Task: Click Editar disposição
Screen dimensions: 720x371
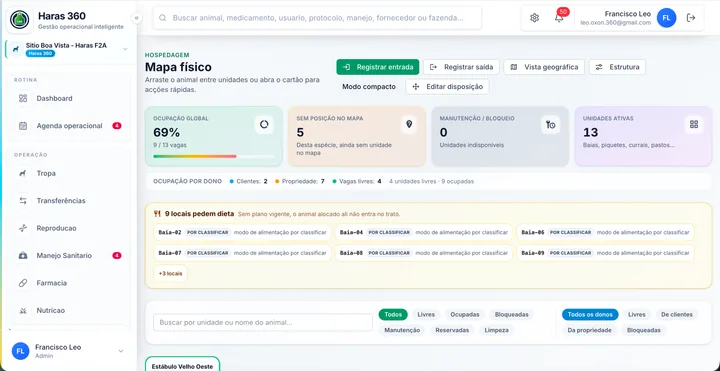Action: [x=447, y=86]
